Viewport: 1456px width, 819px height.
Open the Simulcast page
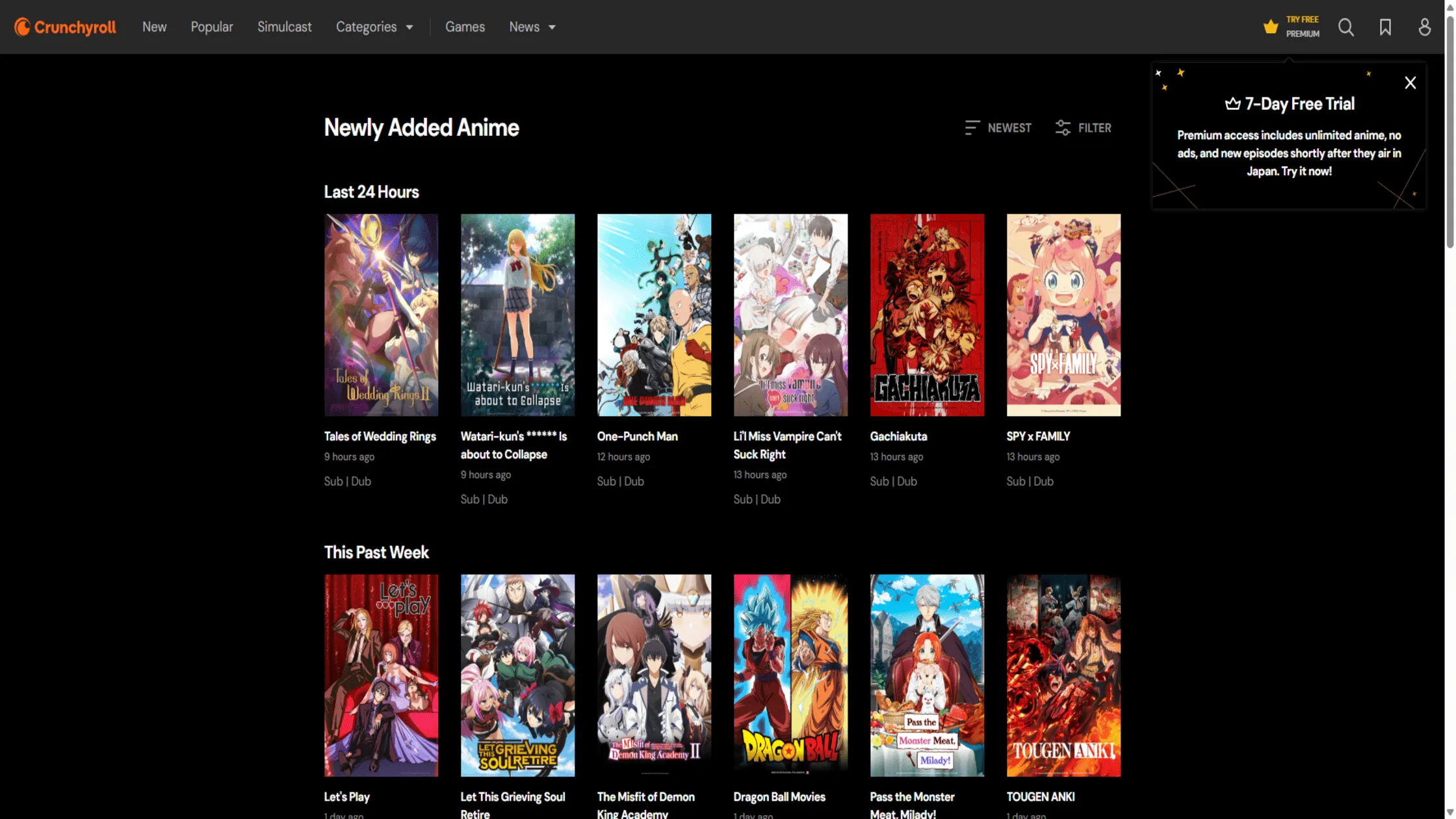(285, 27)
